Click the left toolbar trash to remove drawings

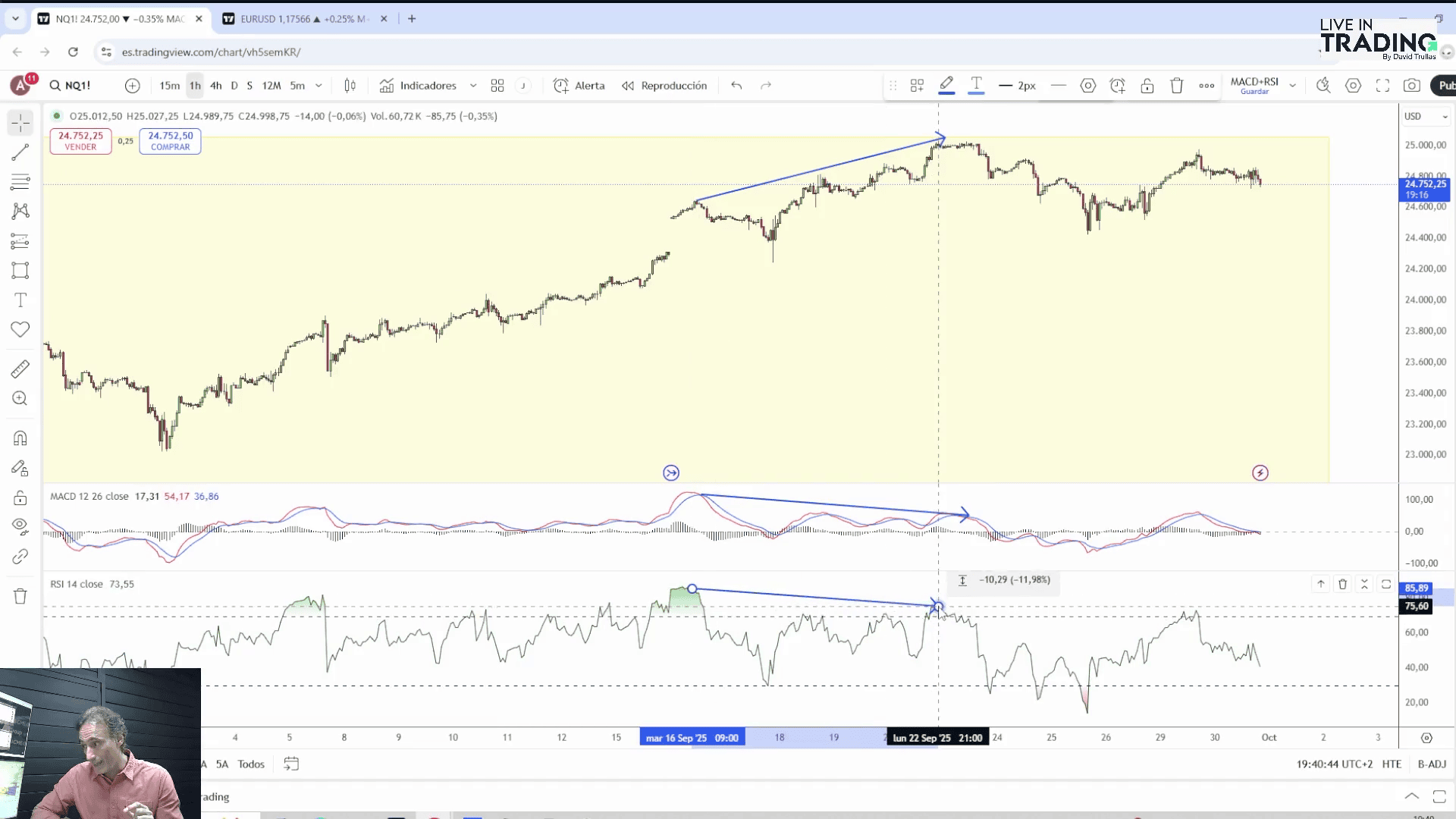tap(20, 596)
